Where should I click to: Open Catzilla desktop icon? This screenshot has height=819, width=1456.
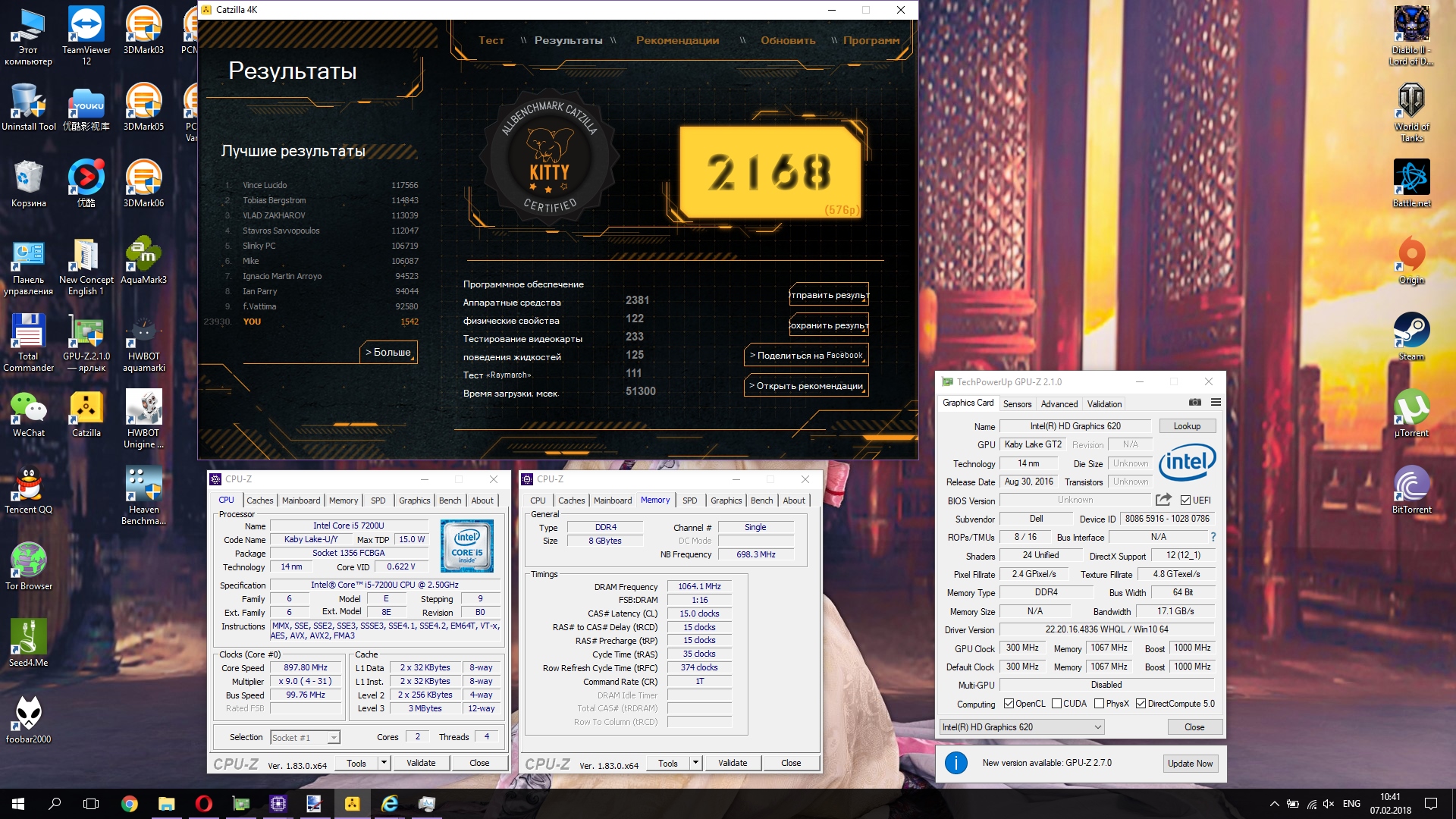click(86, 413)
